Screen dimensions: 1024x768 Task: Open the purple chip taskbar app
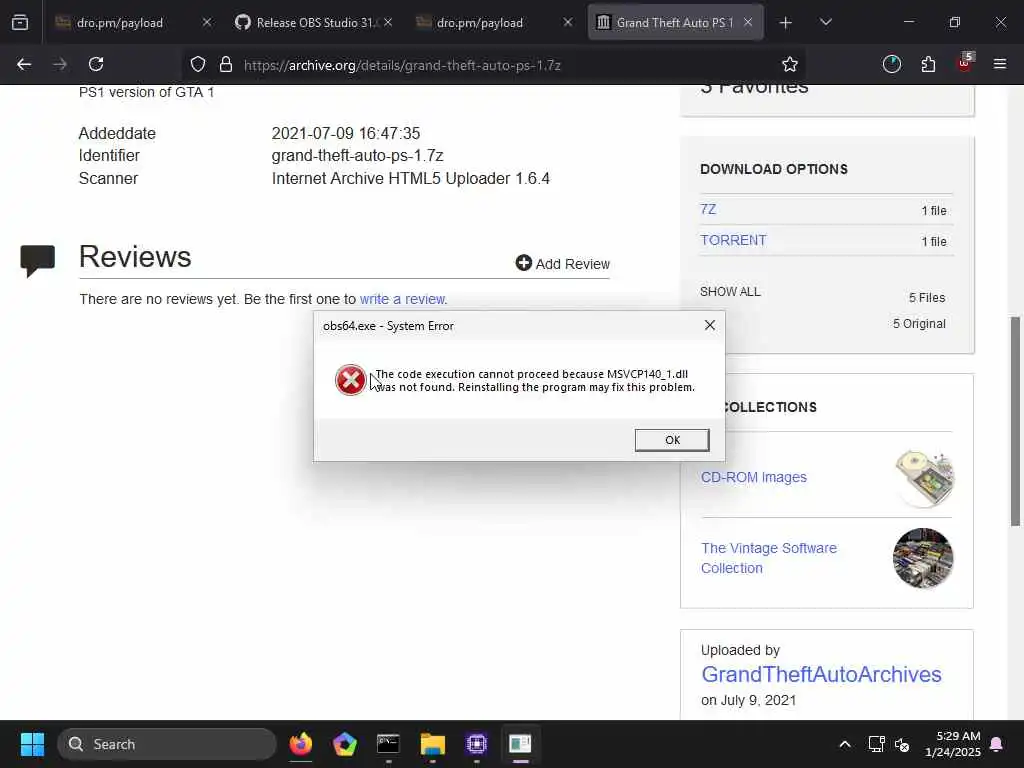[x=477, y=744]
